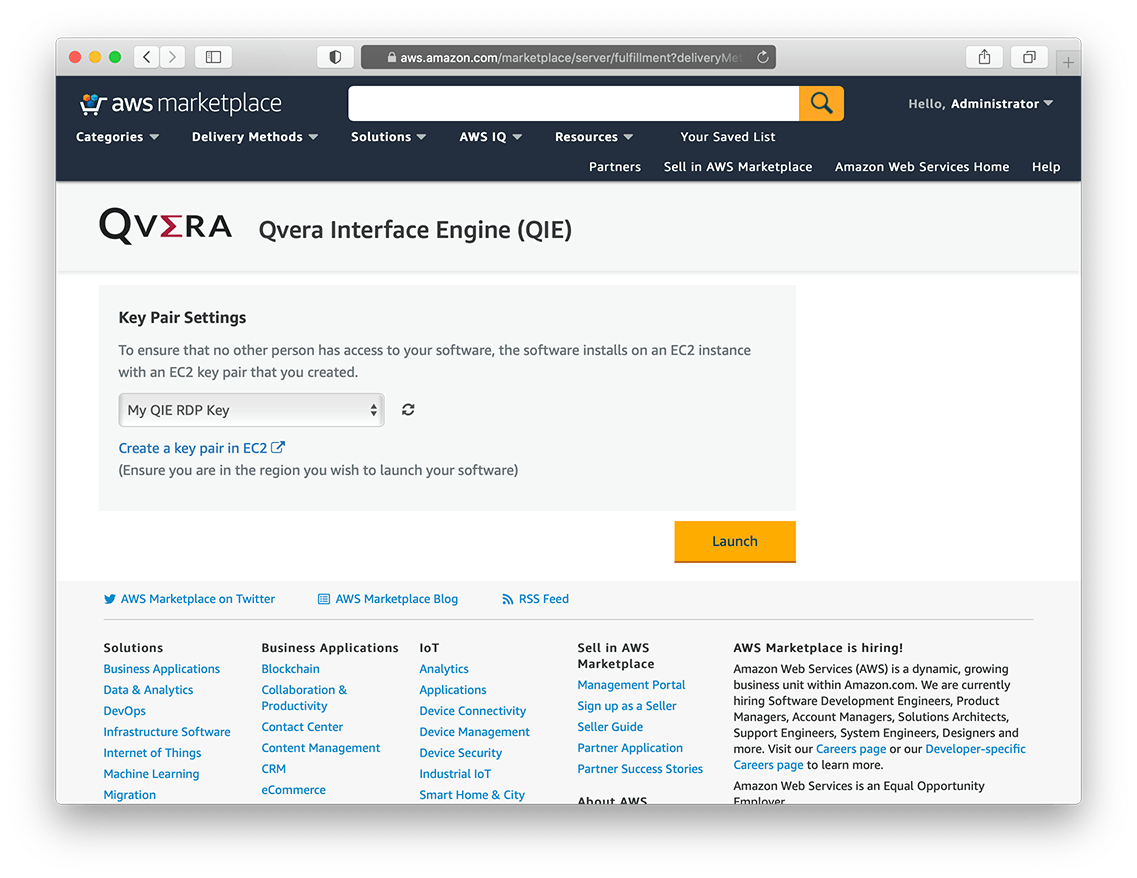This screenshot has height=878, width=1137.
Task: Open Collaboration & Productivity link
Action: tap(305, 698)
